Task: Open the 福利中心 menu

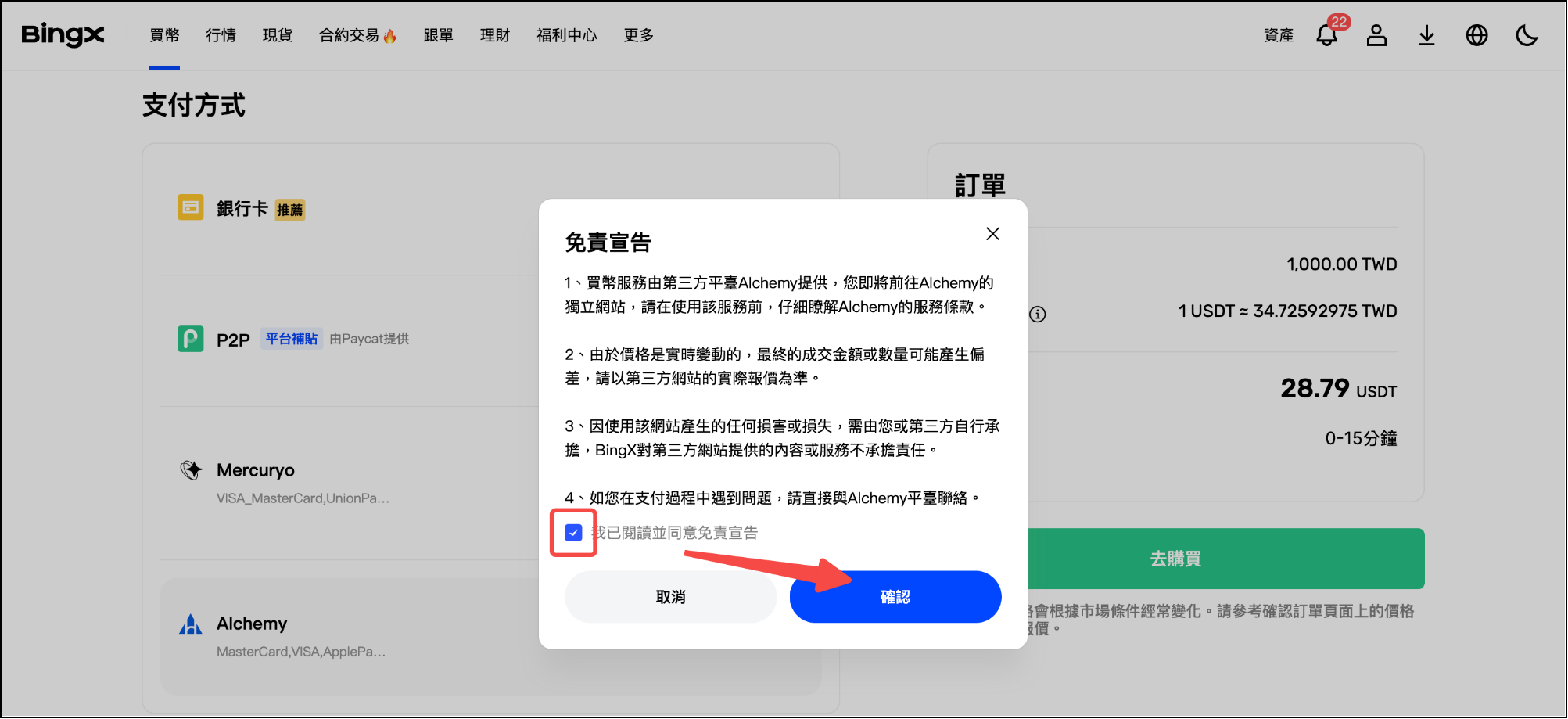Action: (x=566, y=35)
